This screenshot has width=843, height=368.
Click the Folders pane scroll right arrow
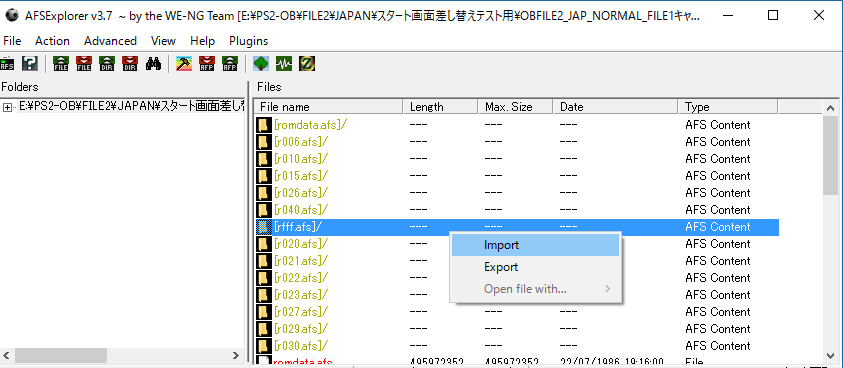(235, 356)
